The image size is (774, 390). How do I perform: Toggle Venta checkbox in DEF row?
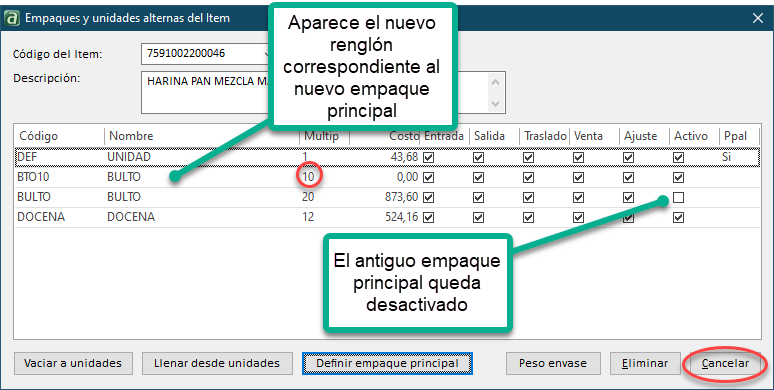point(579,157)
